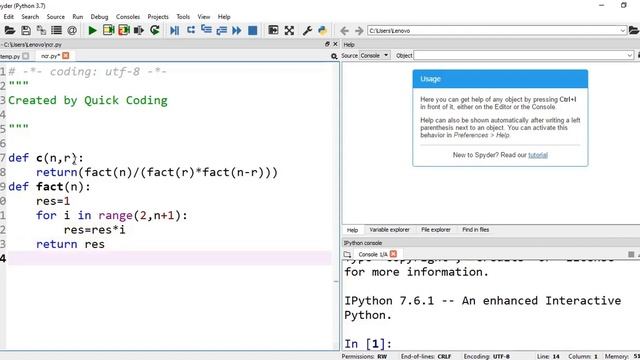This screenshot has height=360, width=640.
Task: Click the Save all files icon
Action: [x=41, y=30]
